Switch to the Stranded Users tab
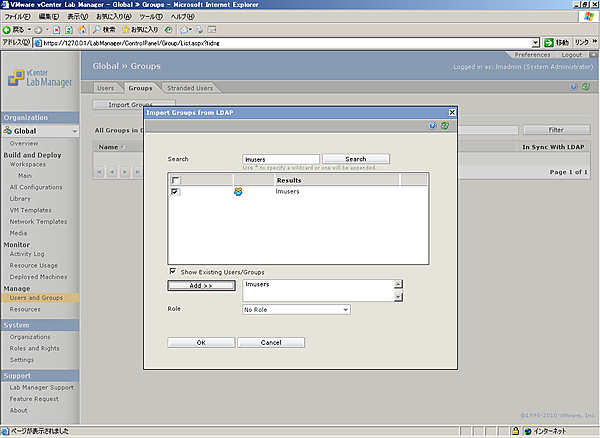Screen dimensions: 600x438 189,88
